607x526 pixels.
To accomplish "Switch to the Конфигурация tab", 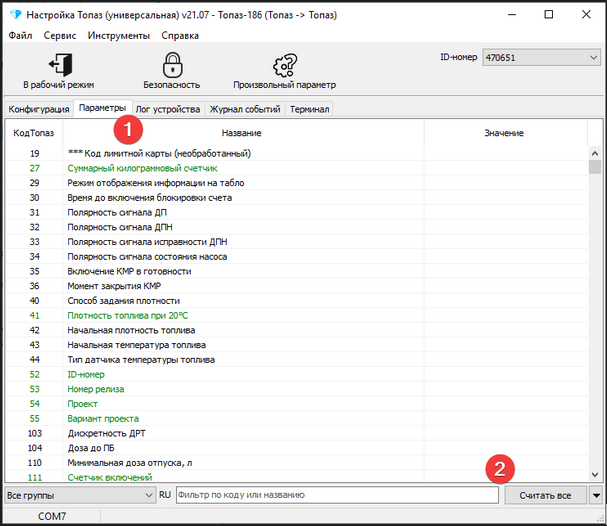I will [x=39, y=109].
